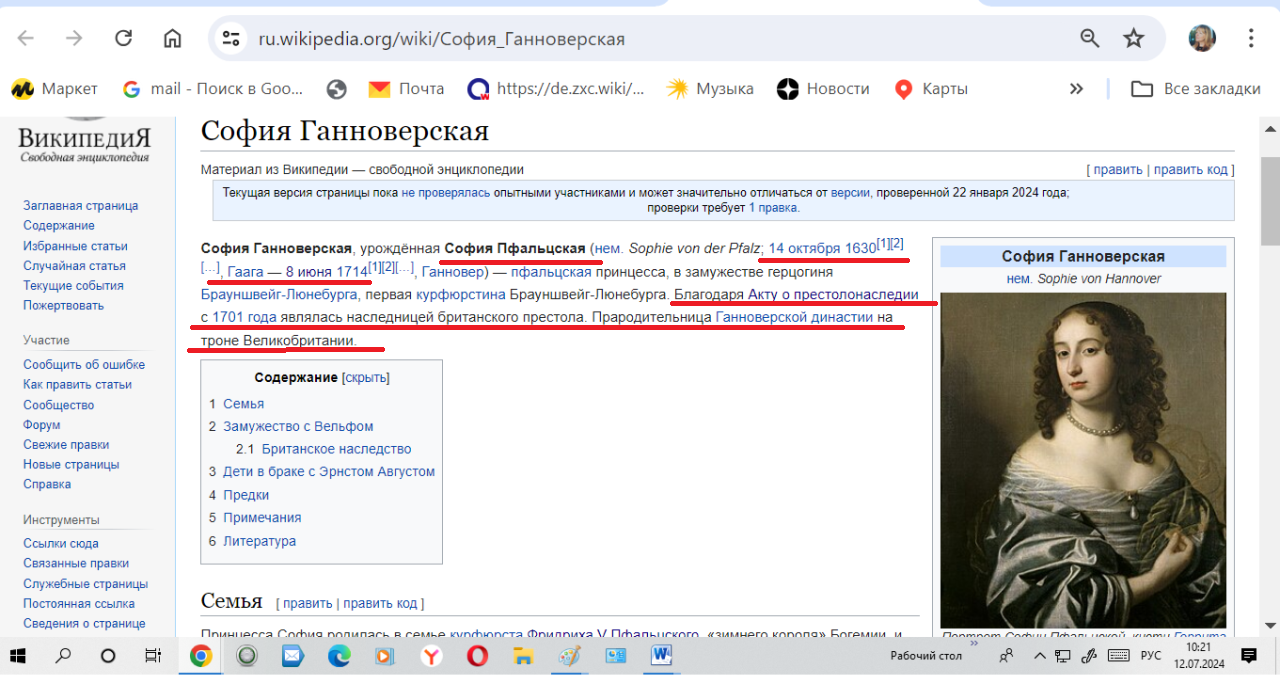This screenshot has height=684, width=1280.
Task: Open the Карты bookmark
Action: coord(931,89)
